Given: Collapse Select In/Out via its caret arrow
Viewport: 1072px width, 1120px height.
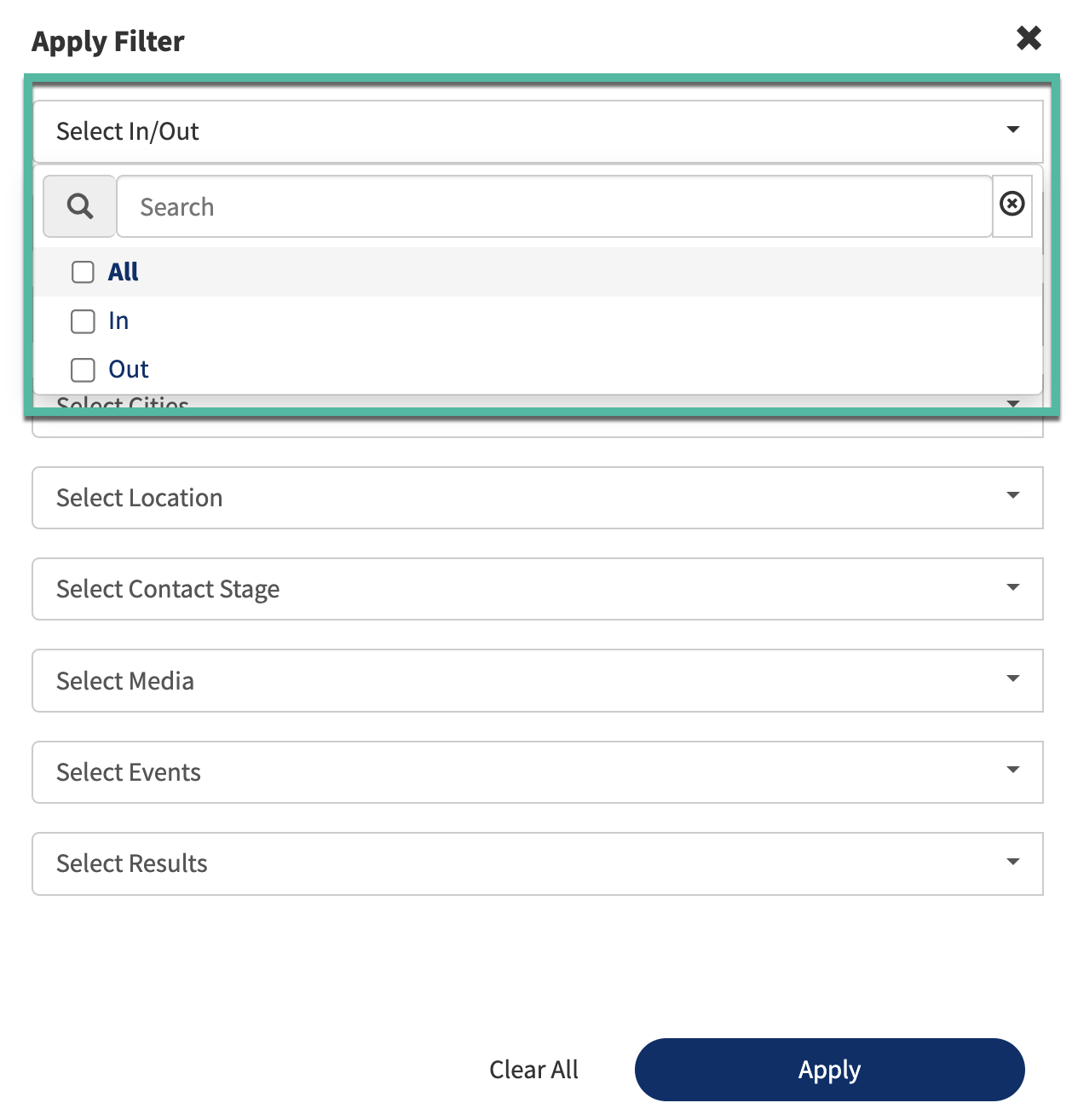Looking at the screenshot, I should (1012, 130).
